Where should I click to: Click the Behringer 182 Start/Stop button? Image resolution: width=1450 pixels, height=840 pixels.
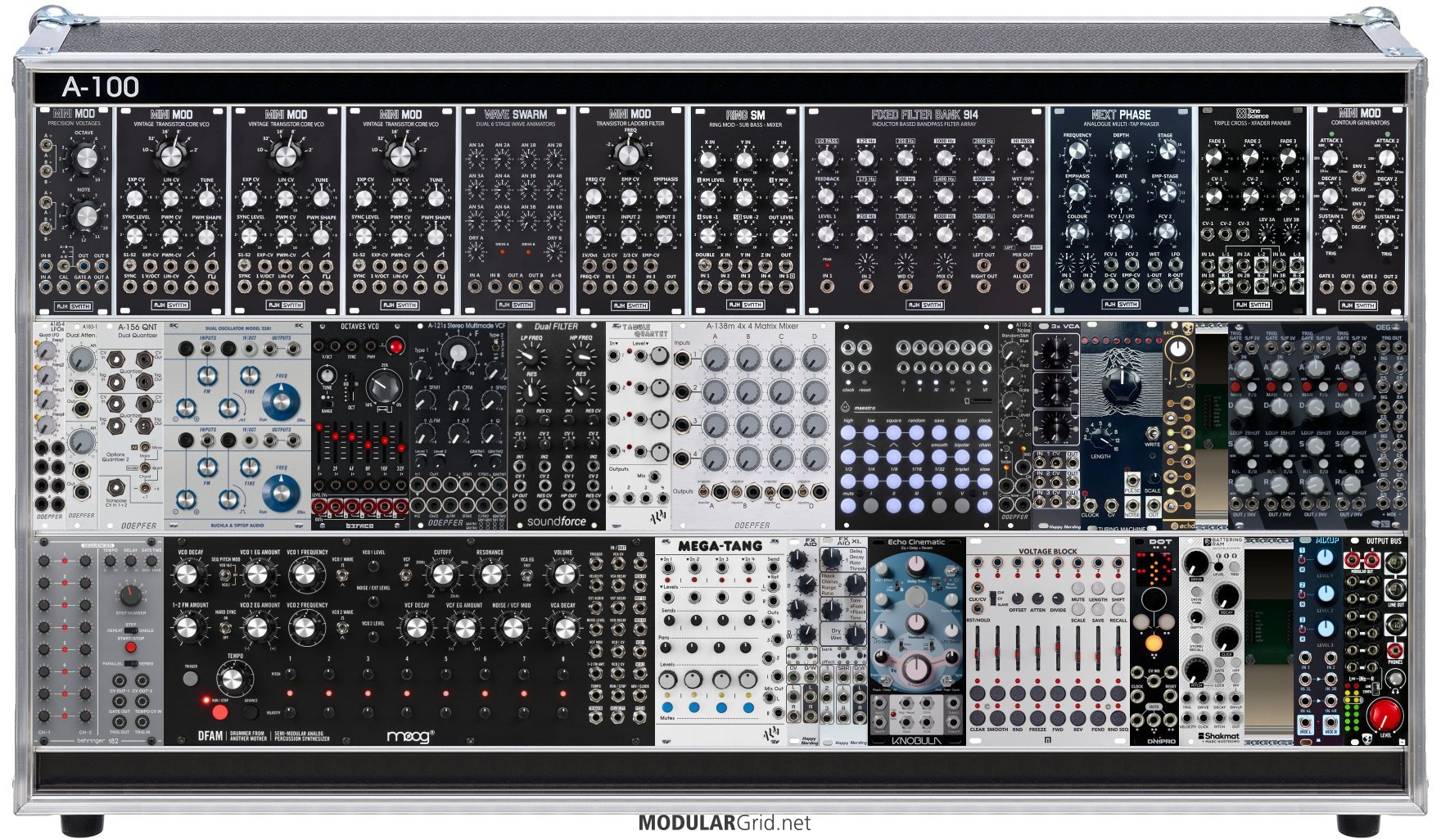130,648
